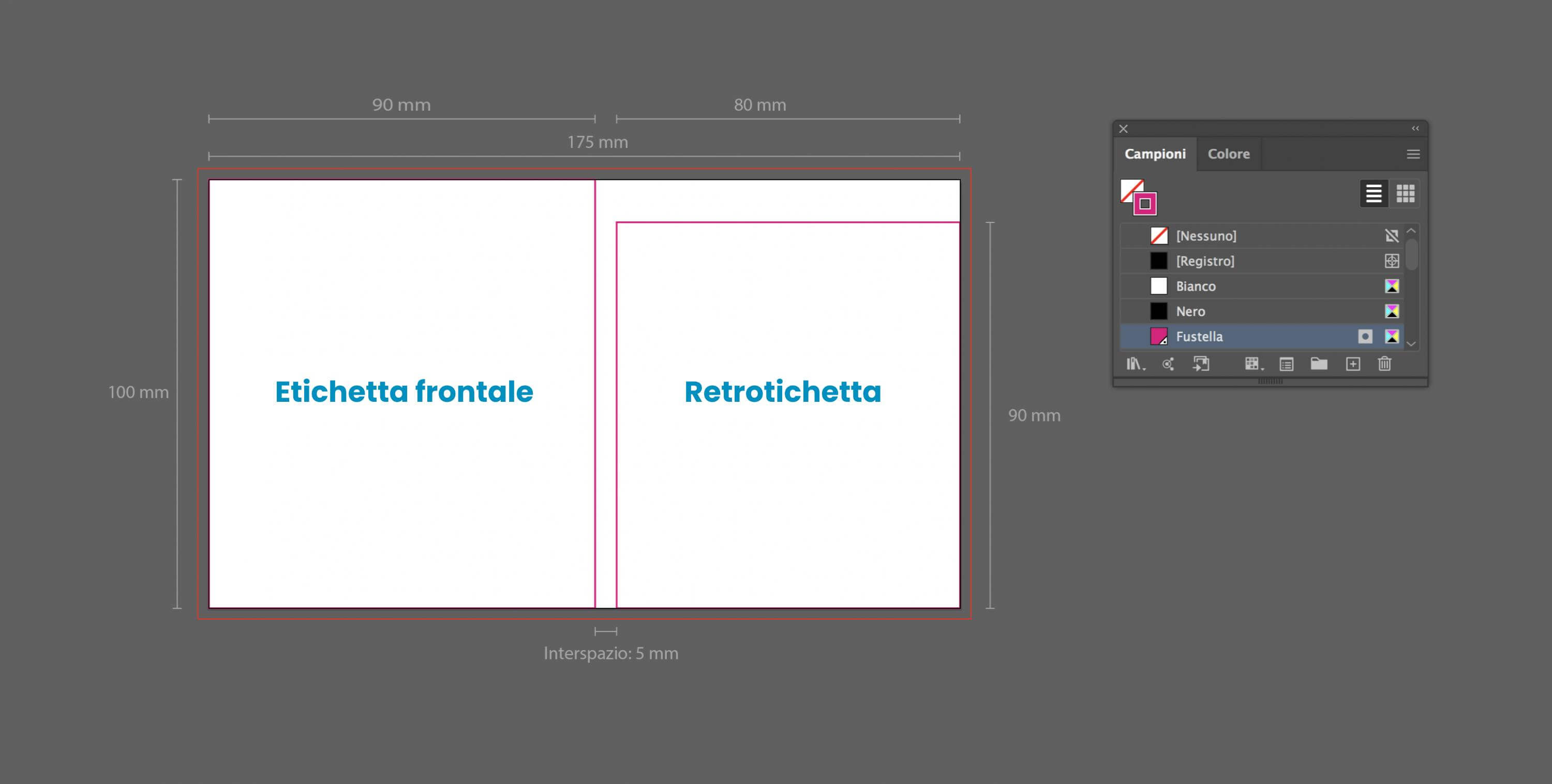
Task: Activate the stroke color box
Action: (x=1145, y=204)
